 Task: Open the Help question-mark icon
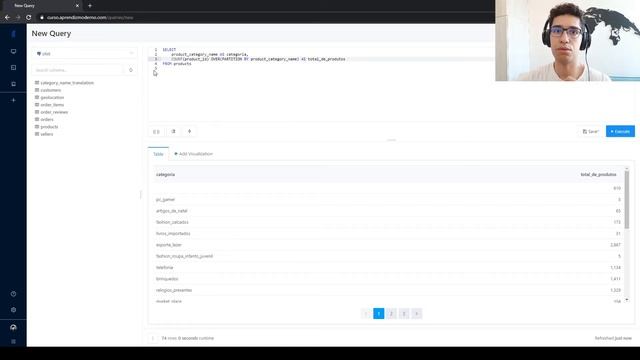tap(13, 294)
